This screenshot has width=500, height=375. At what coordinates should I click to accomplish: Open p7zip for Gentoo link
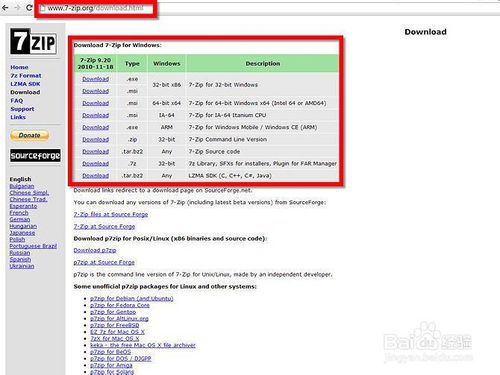[x=113, y=312]
